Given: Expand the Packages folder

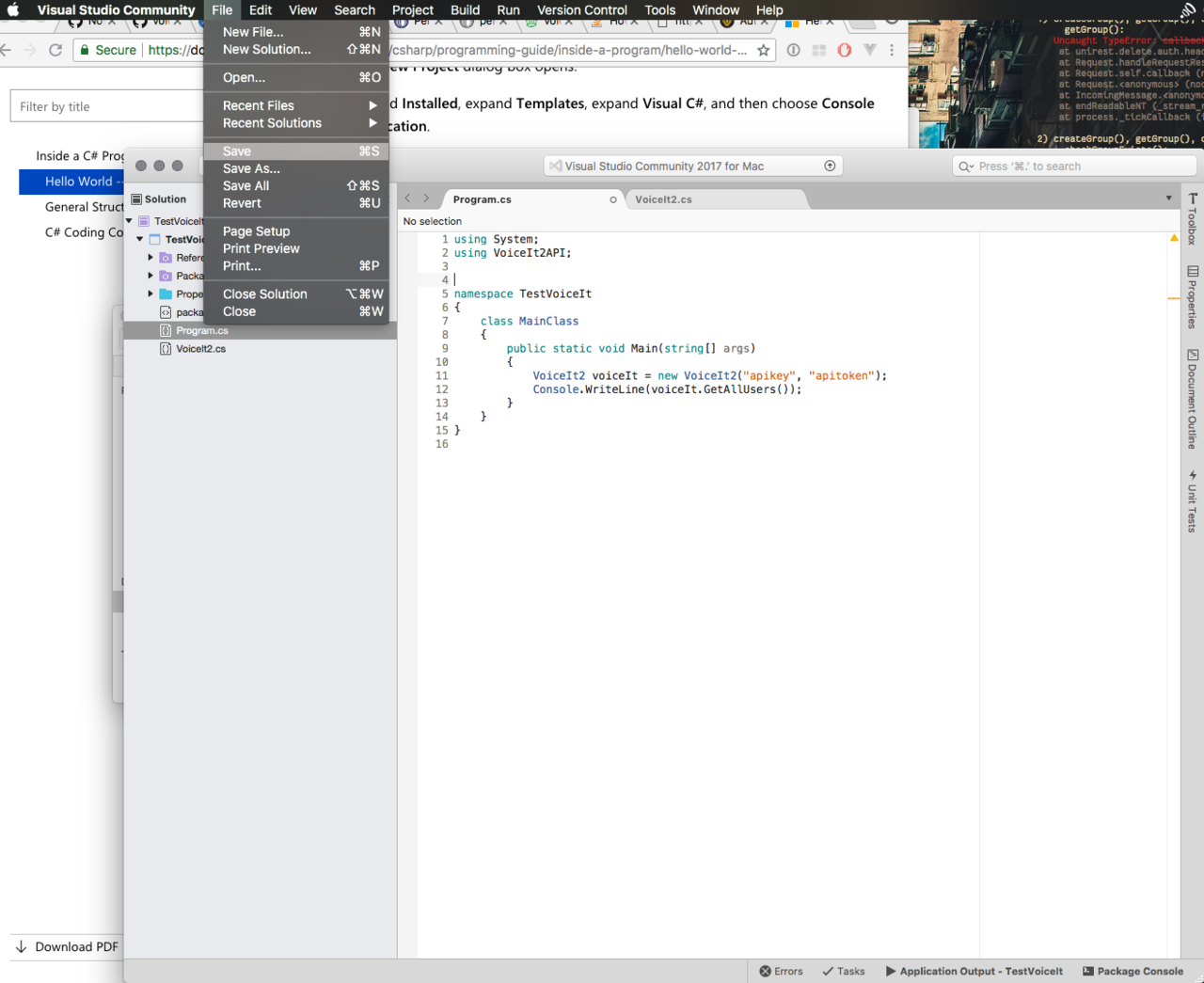Looking at the screenshot, I should pyautogui.click(x=150, y=276).
